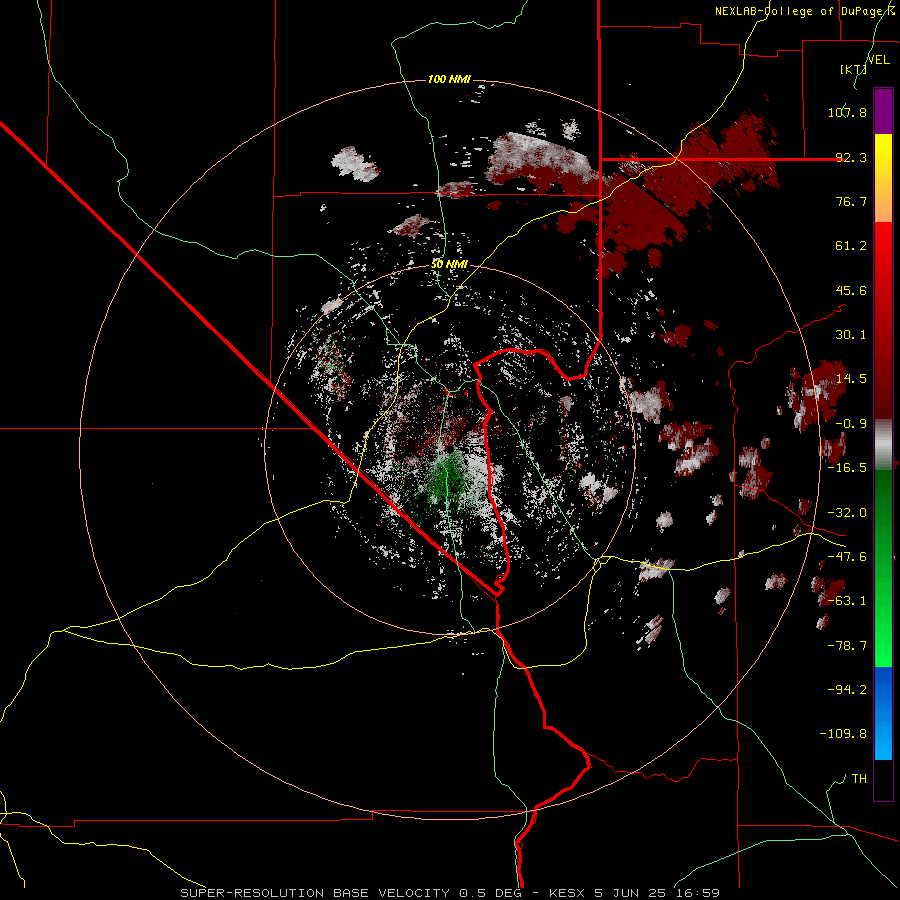Select the 45.6 value on velocity scale
900x900 pixels.
(851, 290)
